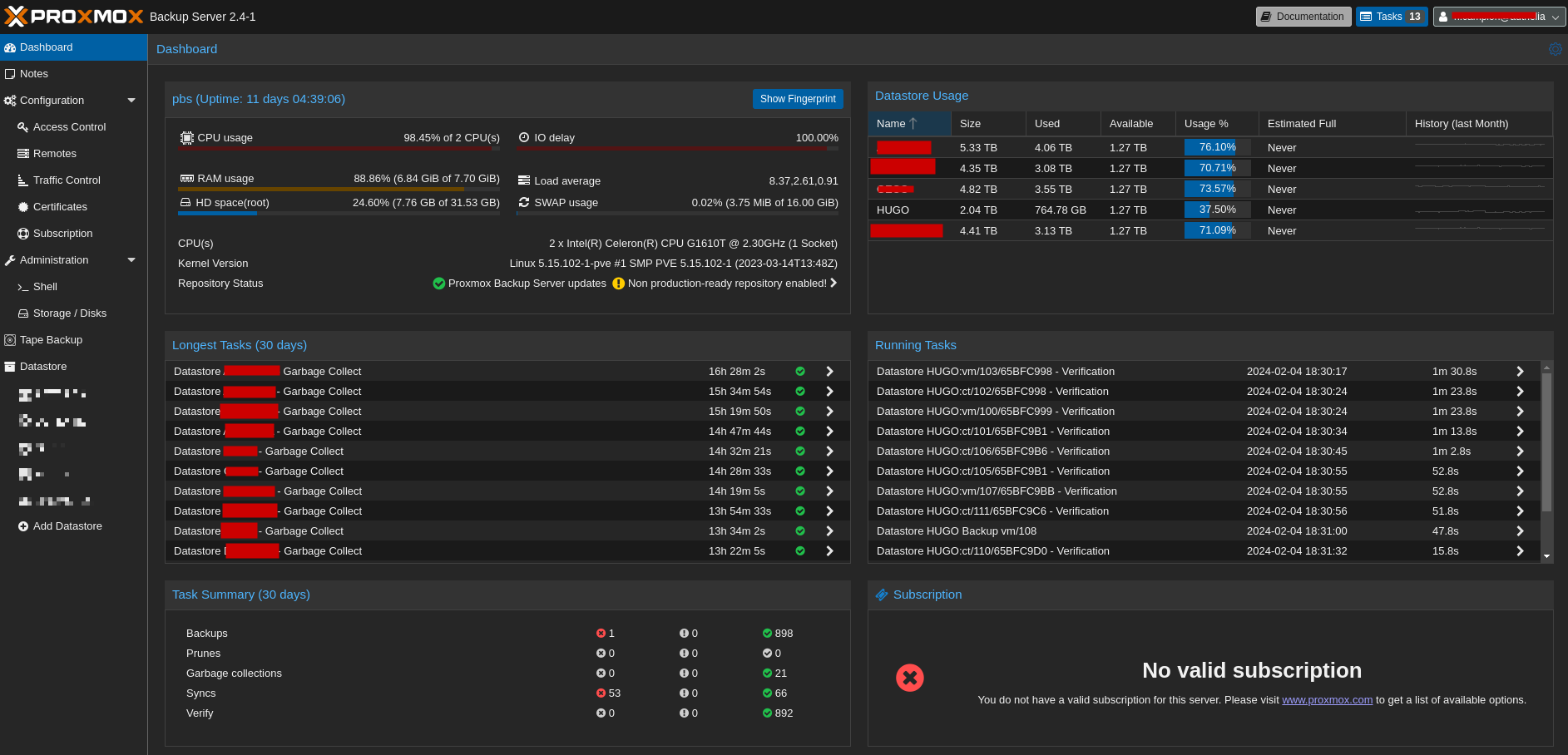Viewport: 1568px width, 755px height.
Task: Click the IO delay clock icon
Action: (x=524, y=137)
